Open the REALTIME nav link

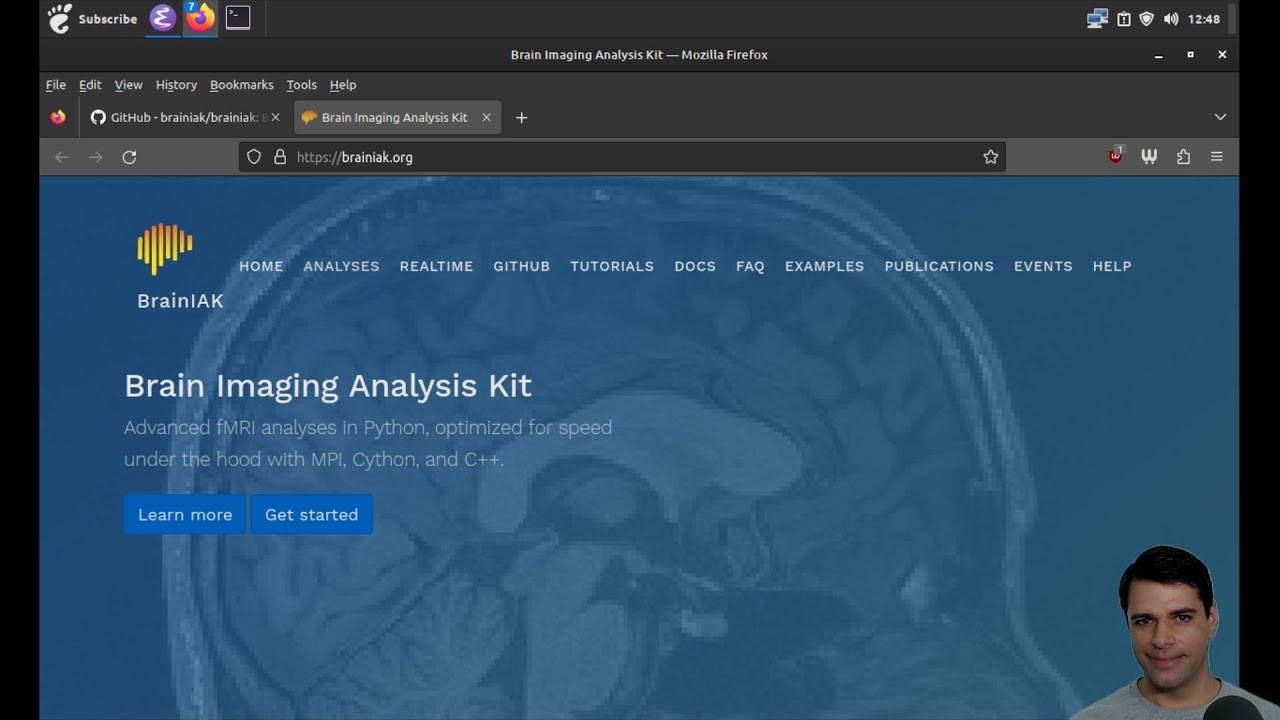[436, 266]
